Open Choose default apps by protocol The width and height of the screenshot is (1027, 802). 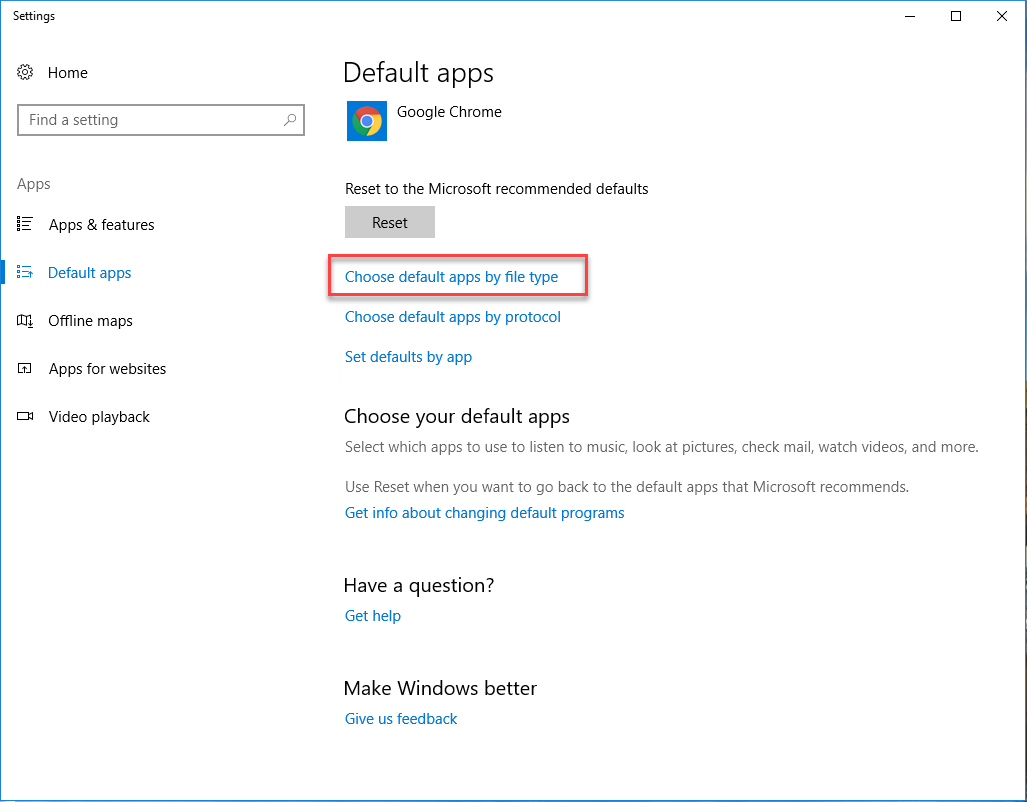tap(453, 316)
